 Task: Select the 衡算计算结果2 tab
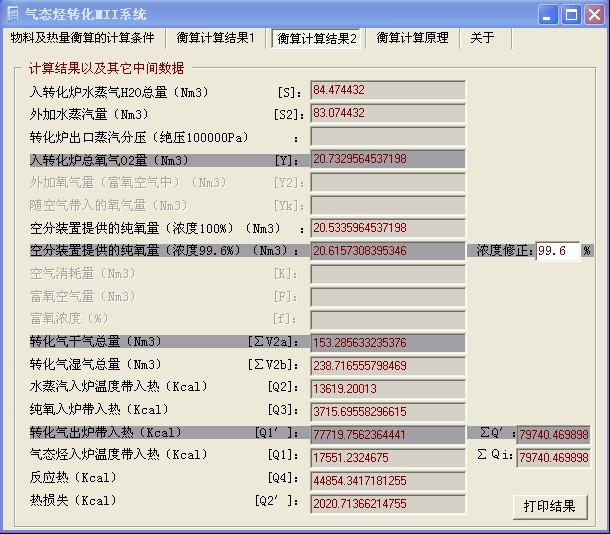click(317, 39)
